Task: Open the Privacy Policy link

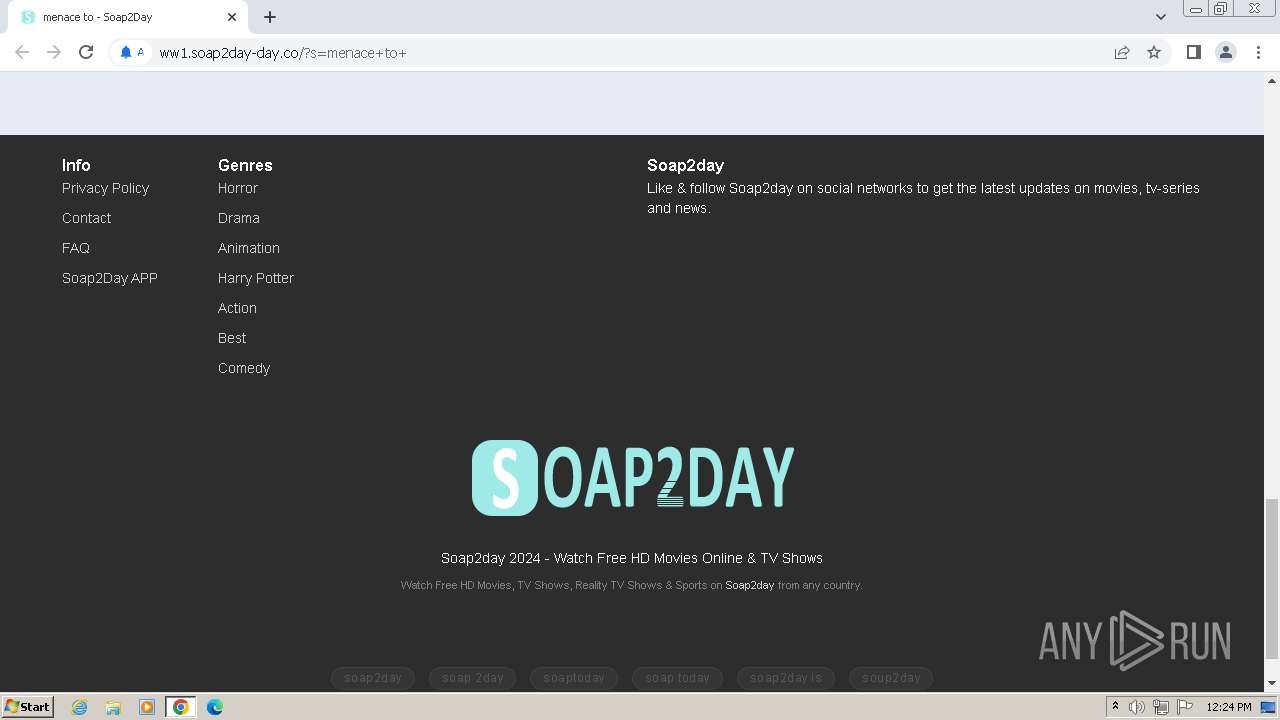Action: tap(105, 188)
